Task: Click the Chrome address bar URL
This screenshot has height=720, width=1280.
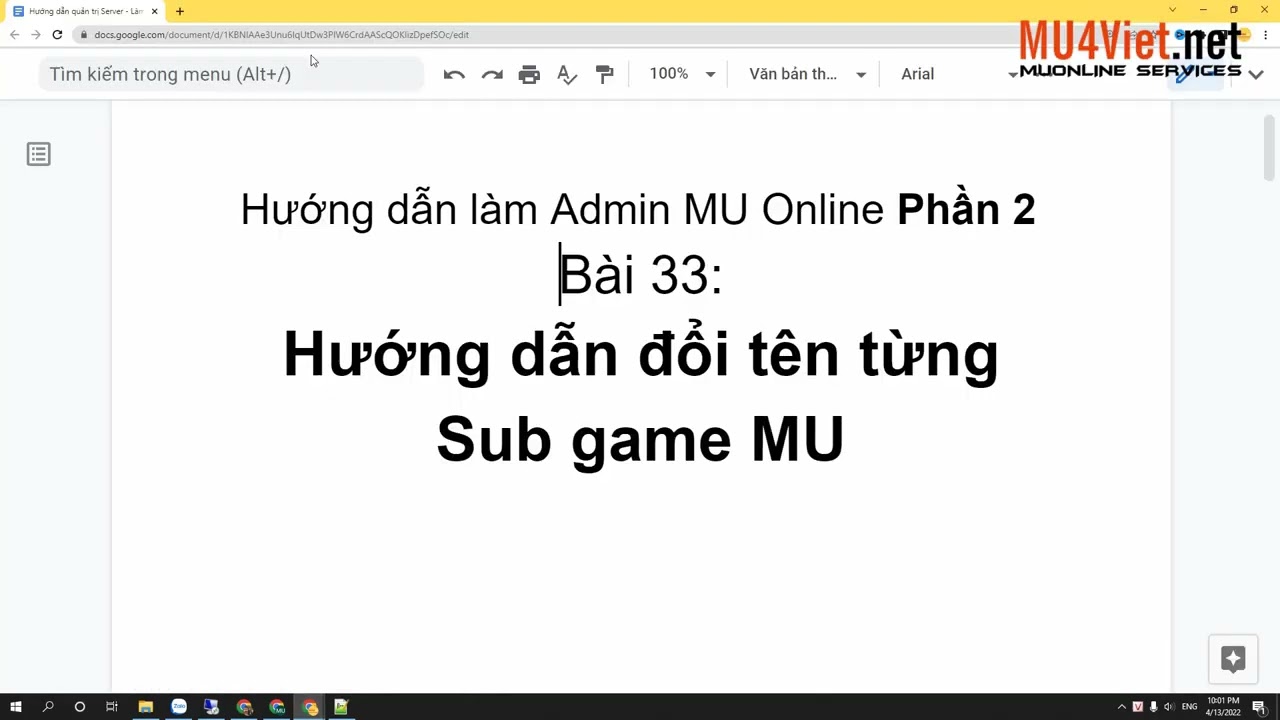Action: [x=281, y=34]
